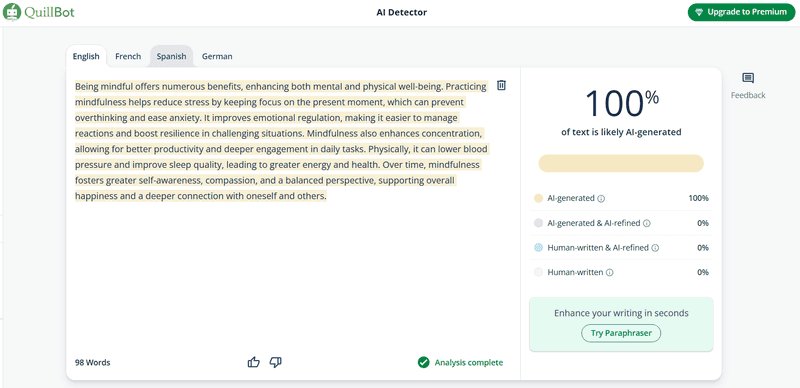Click the diamond icon in Upgrade button
This screenshot has width=800, height=388.
point(699,12)
